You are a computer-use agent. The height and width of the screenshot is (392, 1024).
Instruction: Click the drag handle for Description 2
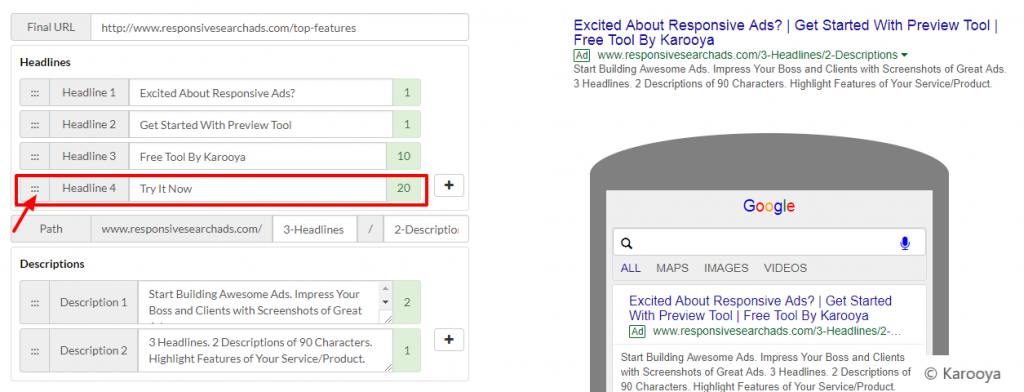(35, 351)
